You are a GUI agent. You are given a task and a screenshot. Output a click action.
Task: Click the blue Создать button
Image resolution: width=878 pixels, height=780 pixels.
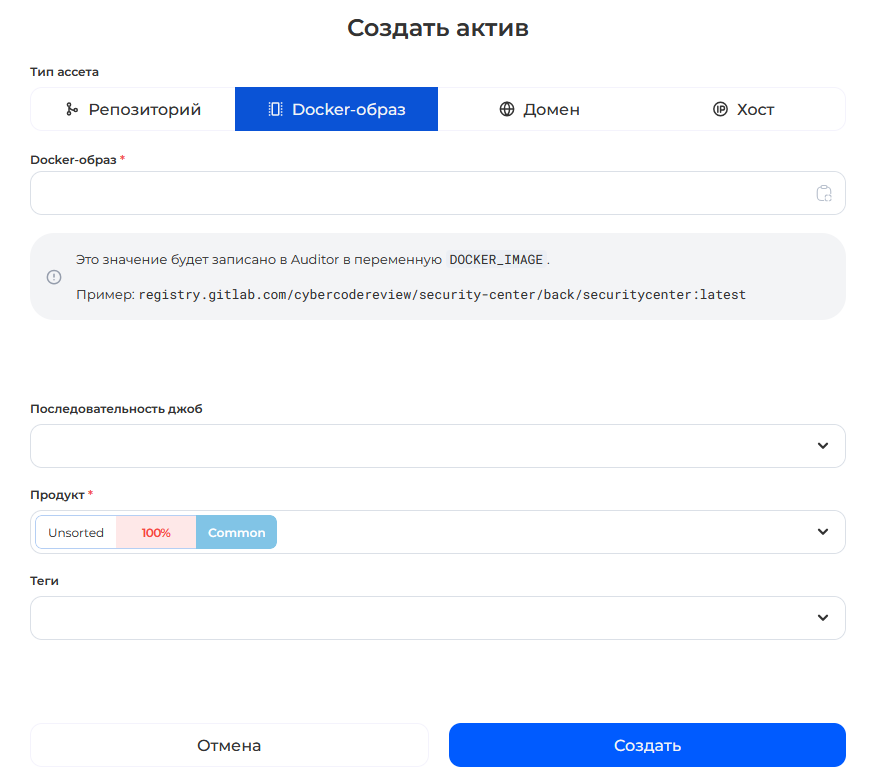point(647,745)
